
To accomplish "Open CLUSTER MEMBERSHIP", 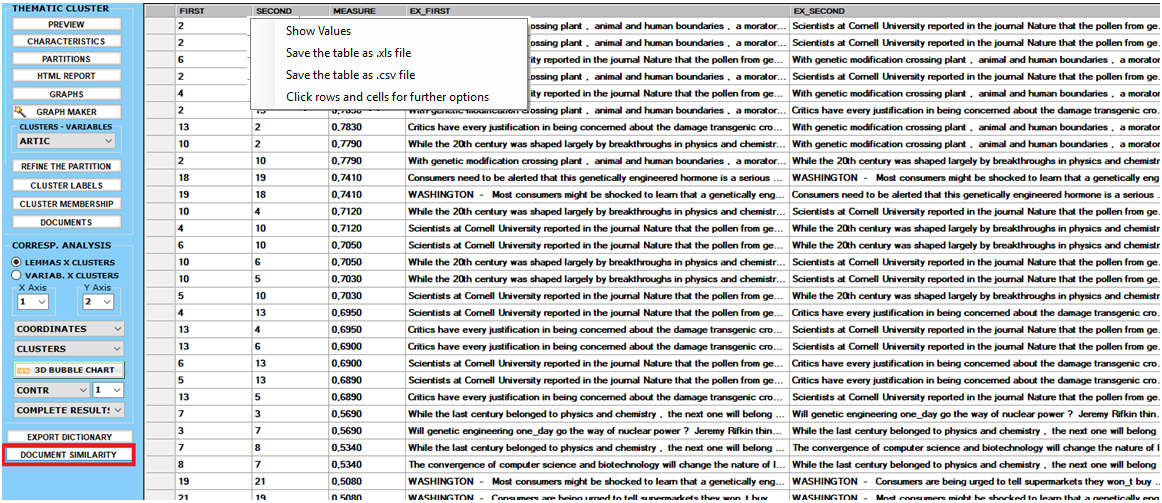I will pyautogui.click(x=66, y=204).
